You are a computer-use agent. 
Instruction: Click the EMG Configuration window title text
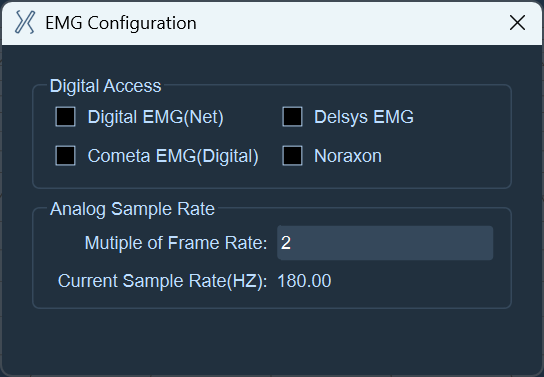click(x=121, y=23)
